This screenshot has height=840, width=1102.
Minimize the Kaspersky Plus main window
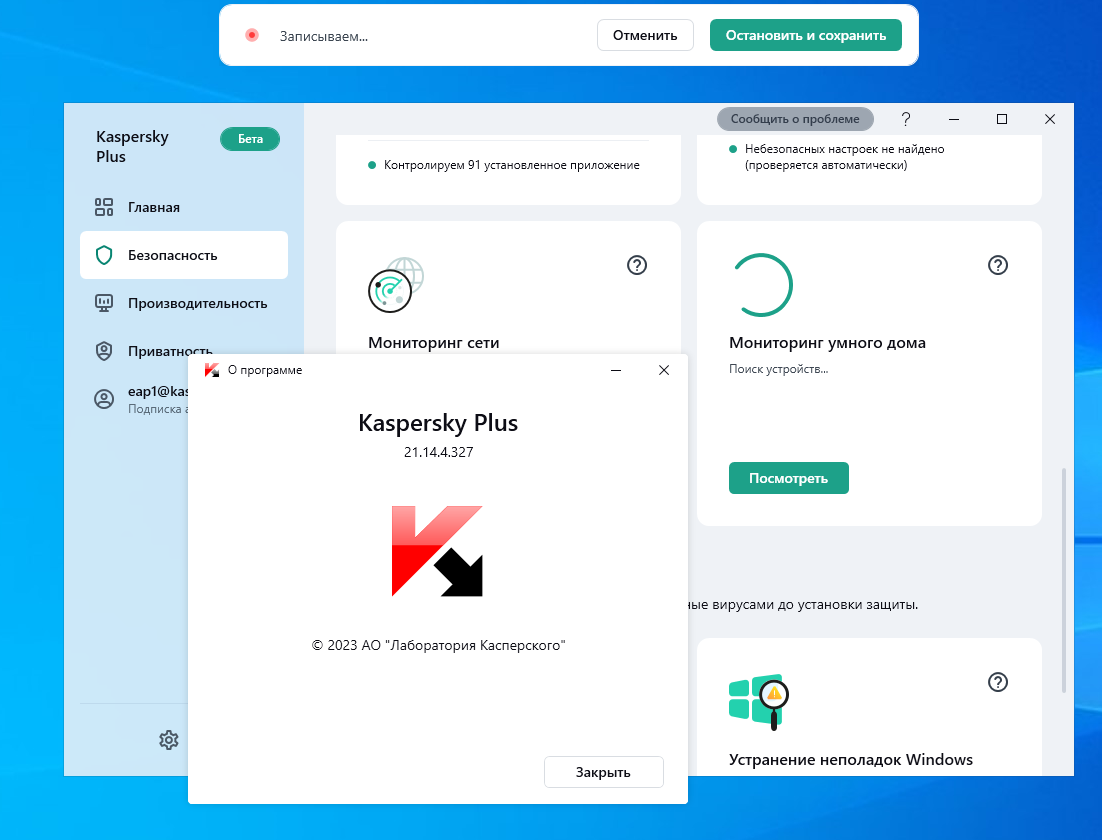point(954,119)
